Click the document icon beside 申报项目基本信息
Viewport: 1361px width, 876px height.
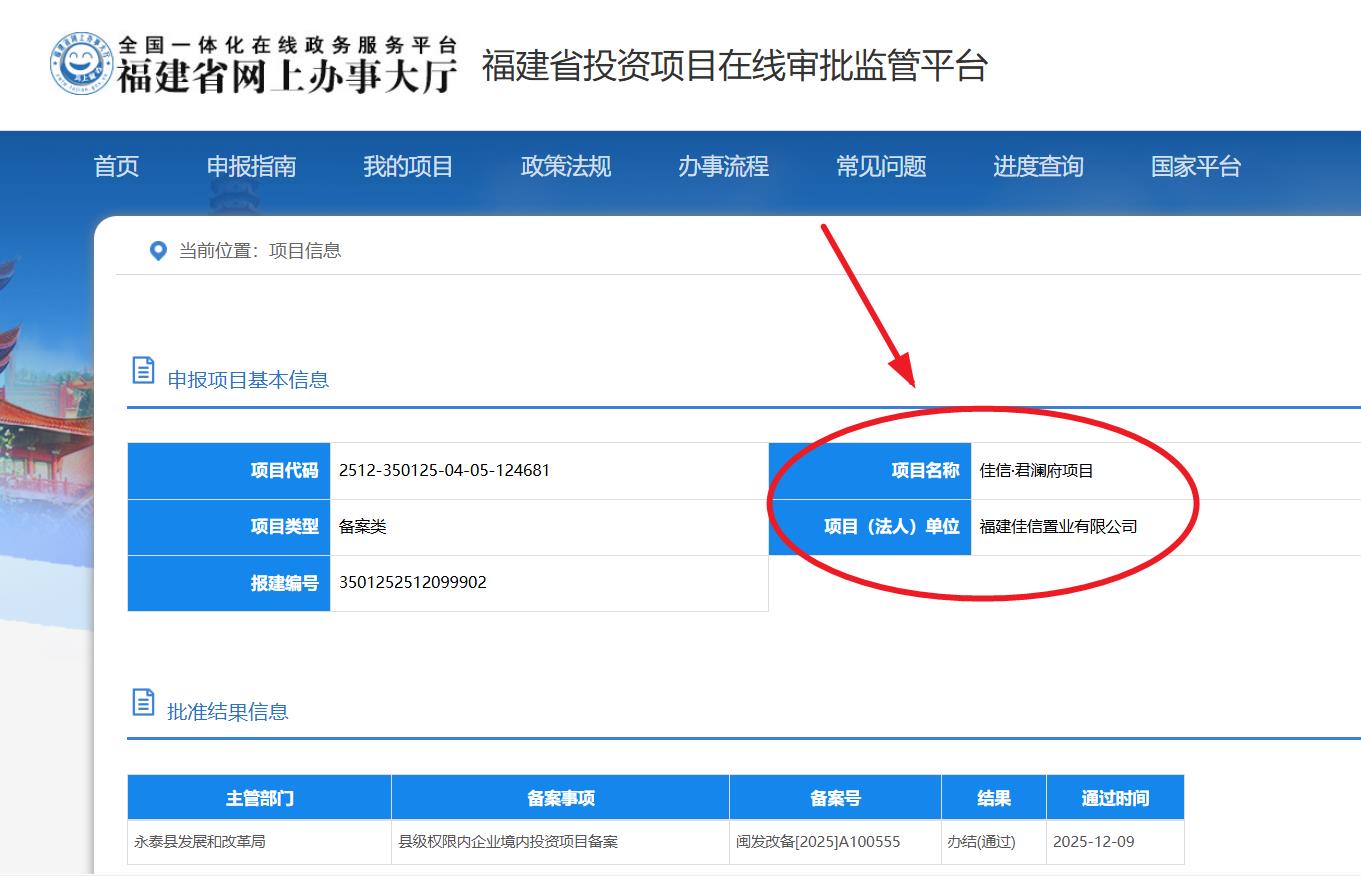(x=144, y=370)
